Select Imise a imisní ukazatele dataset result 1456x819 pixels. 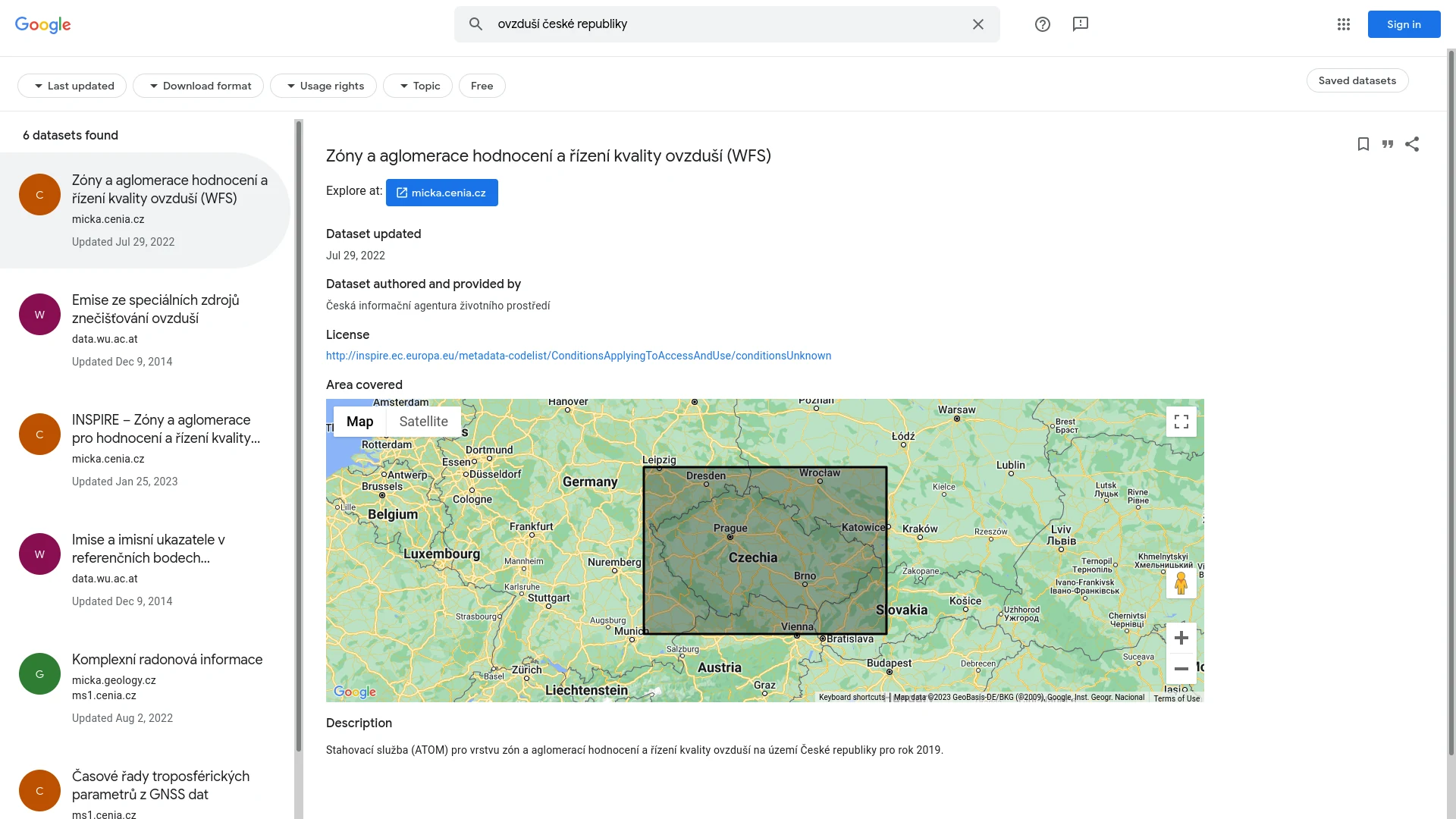click(145, 570)
